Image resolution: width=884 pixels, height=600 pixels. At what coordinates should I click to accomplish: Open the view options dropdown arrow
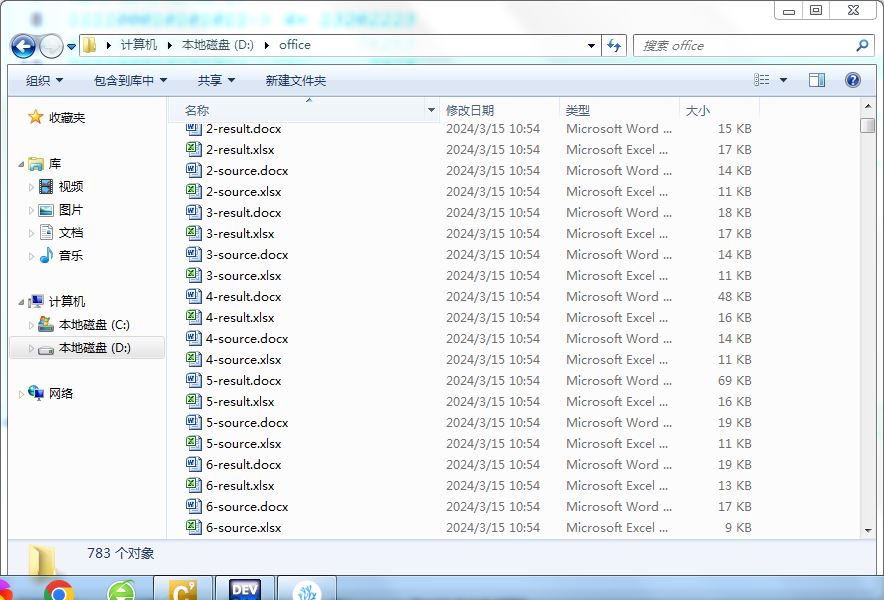(783, 80)
